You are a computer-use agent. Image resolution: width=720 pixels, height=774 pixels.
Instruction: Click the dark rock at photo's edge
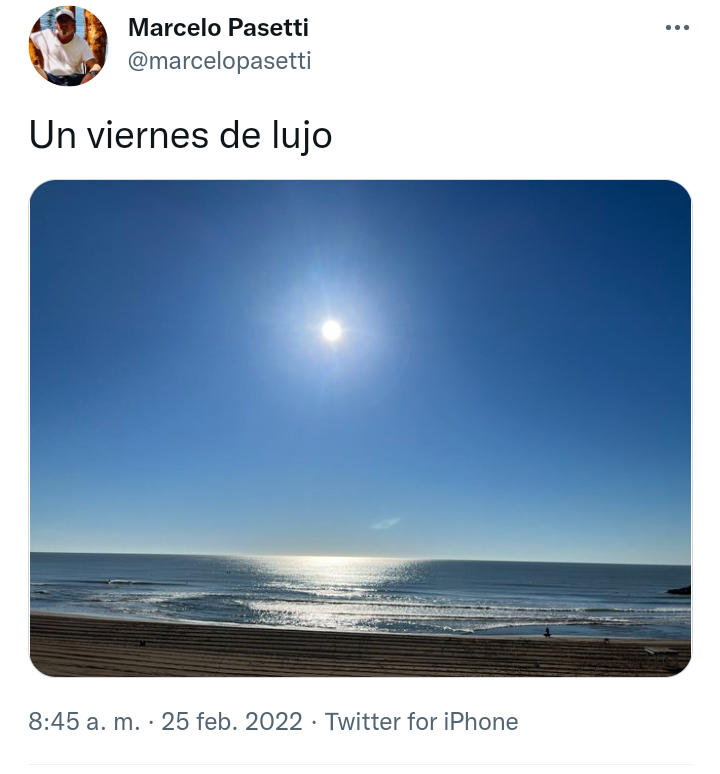pos(679,589)
